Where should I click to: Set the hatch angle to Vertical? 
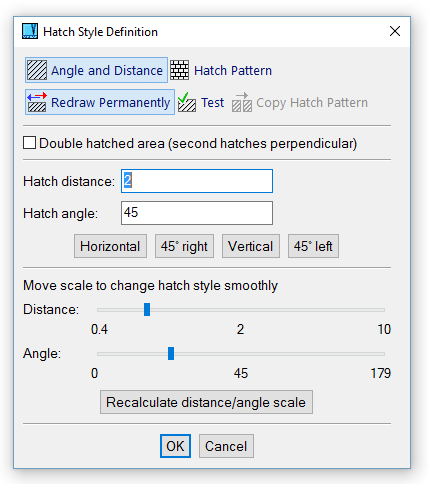point(251,246)
